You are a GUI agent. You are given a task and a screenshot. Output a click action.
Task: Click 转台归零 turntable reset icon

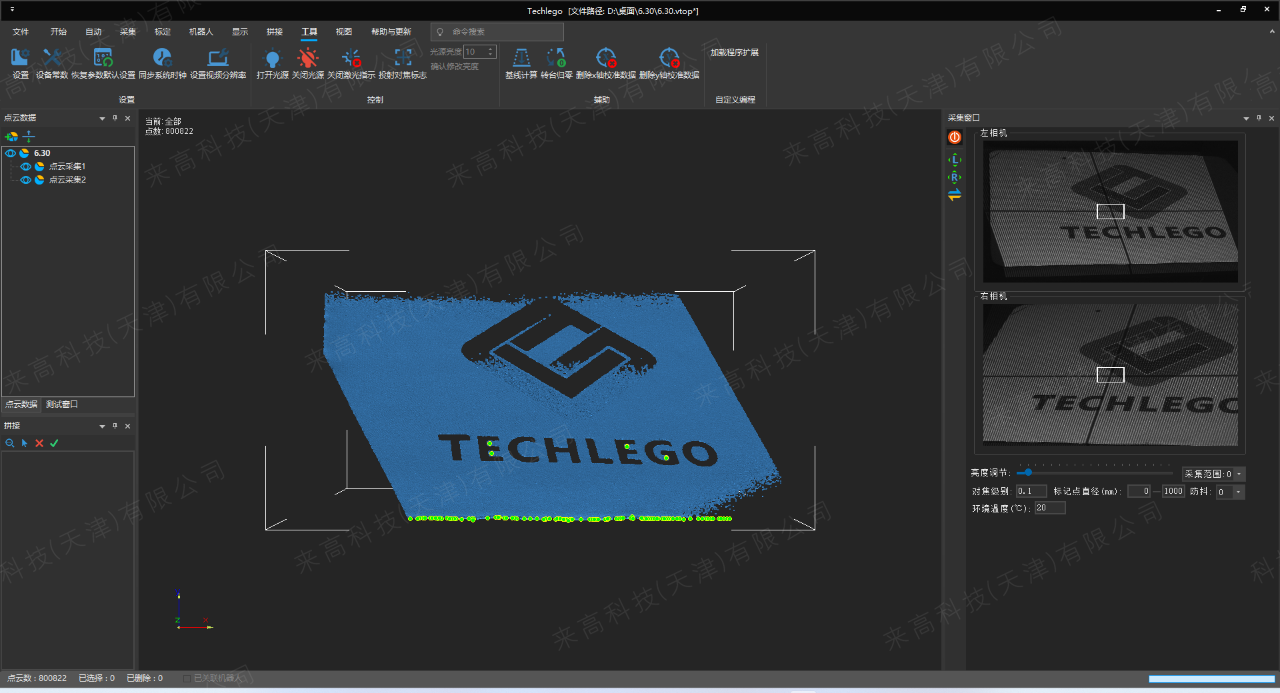(x=556, y=59)
